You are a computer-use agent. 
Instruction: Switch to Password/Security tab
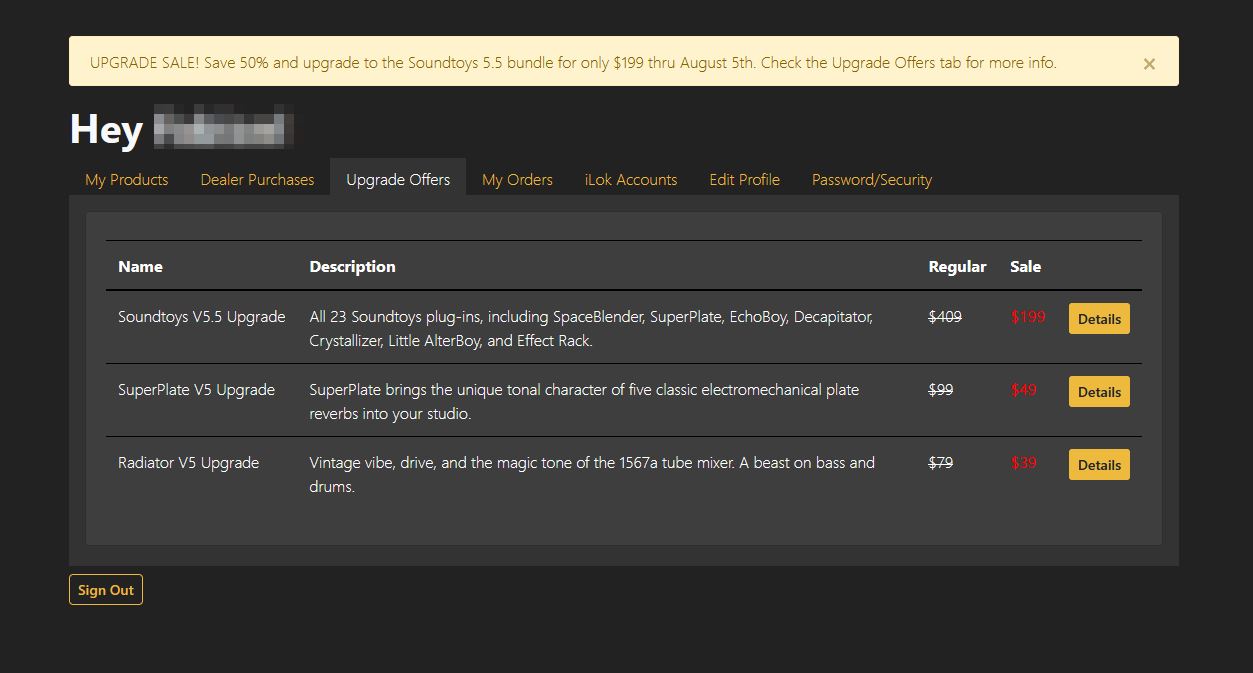coord(872,180)
